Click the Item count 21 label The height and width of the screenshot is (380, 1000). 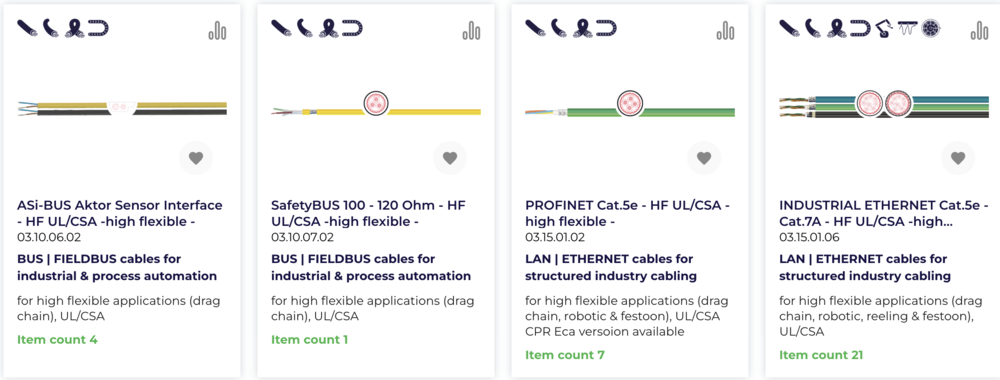pyautogui.click(x=821, y=355)
